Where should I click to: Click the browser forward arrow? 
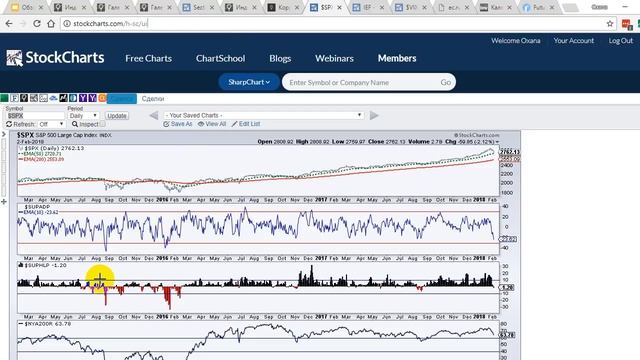[22, 24]
